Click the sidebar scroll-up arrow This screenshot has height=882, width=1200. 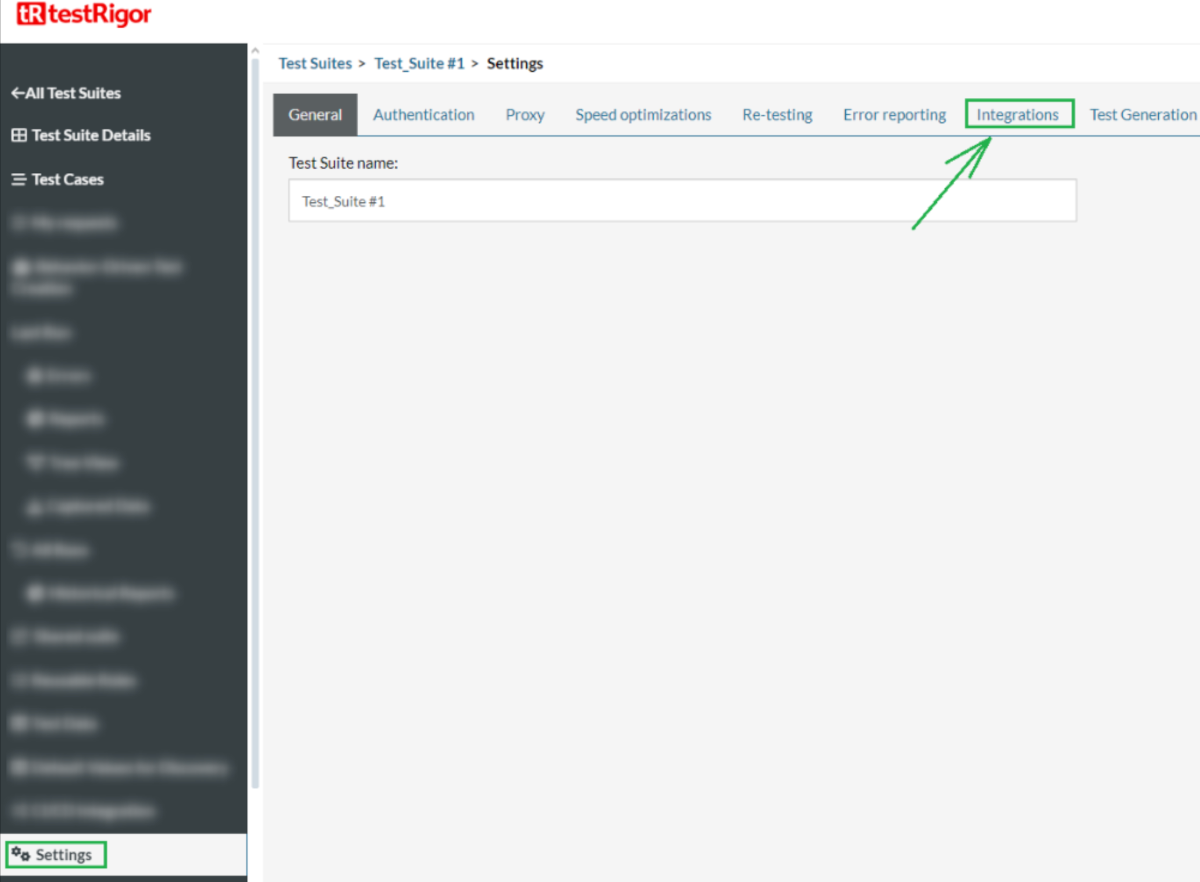click(x=255, y=51)
